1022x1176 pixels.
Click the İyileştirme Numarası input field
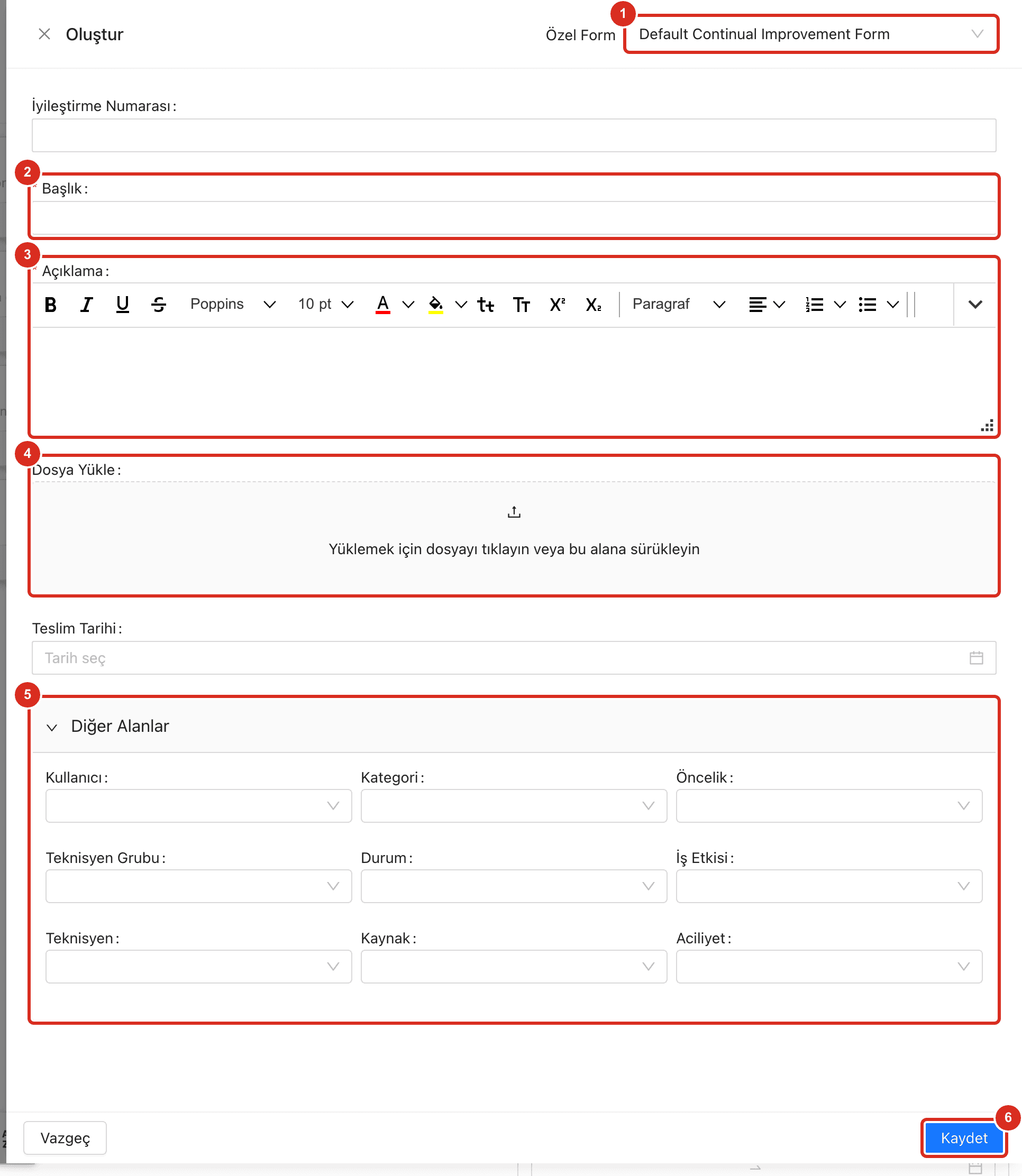(x=514, y=135)
